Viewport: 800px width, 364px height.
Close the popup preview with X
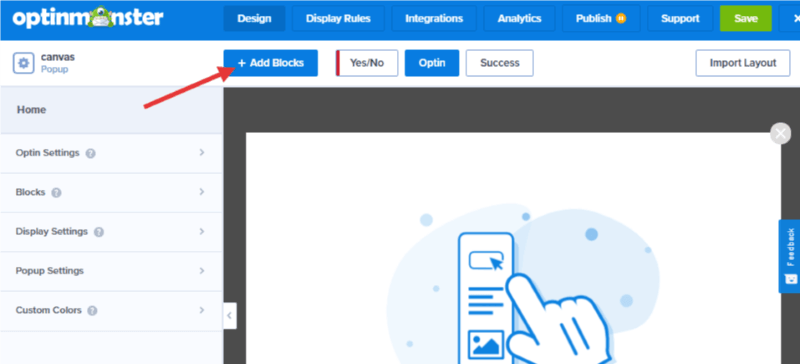(x=780, y=134)
